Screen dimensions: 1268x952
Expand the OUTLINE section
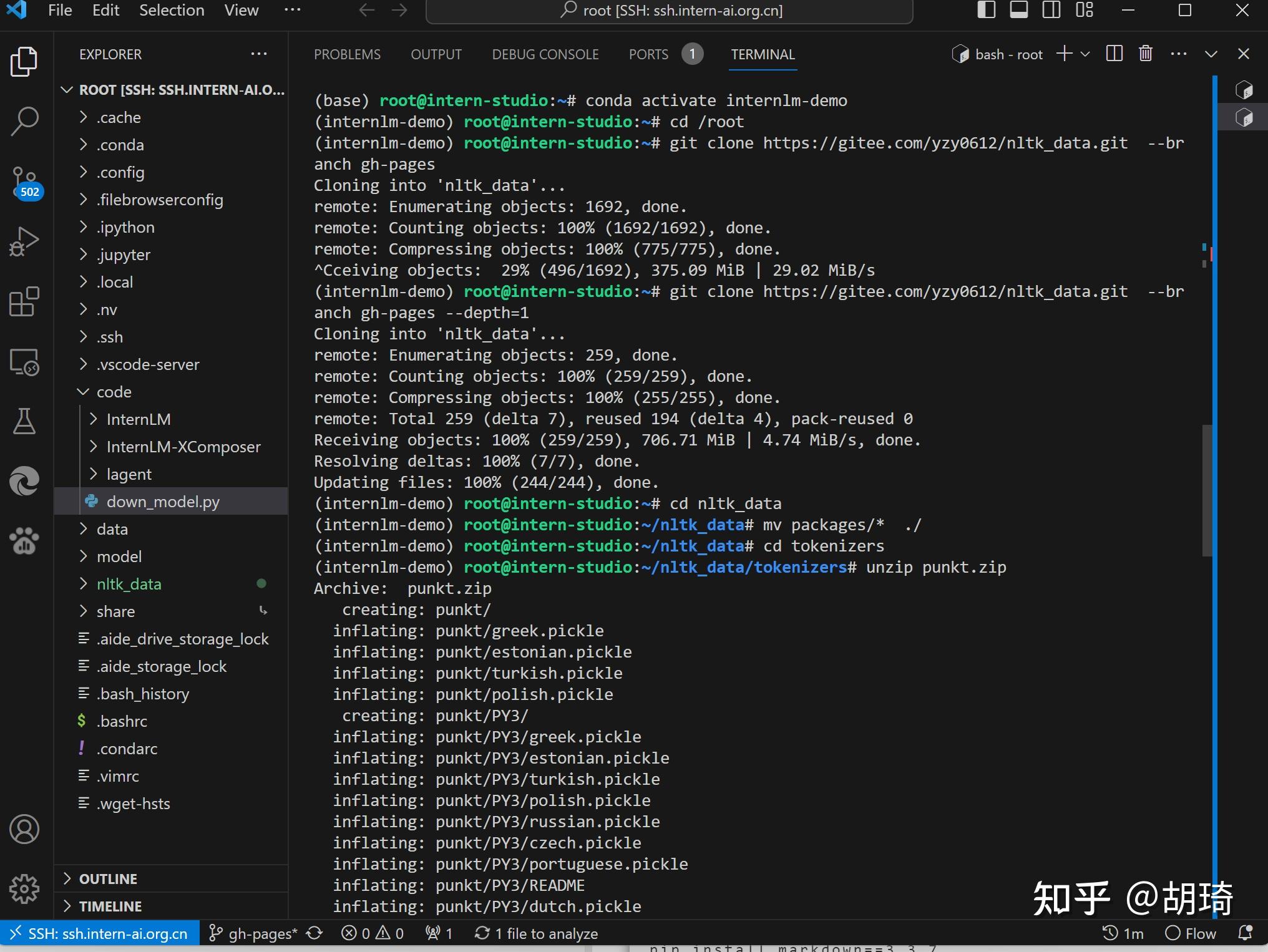point(108,878)
